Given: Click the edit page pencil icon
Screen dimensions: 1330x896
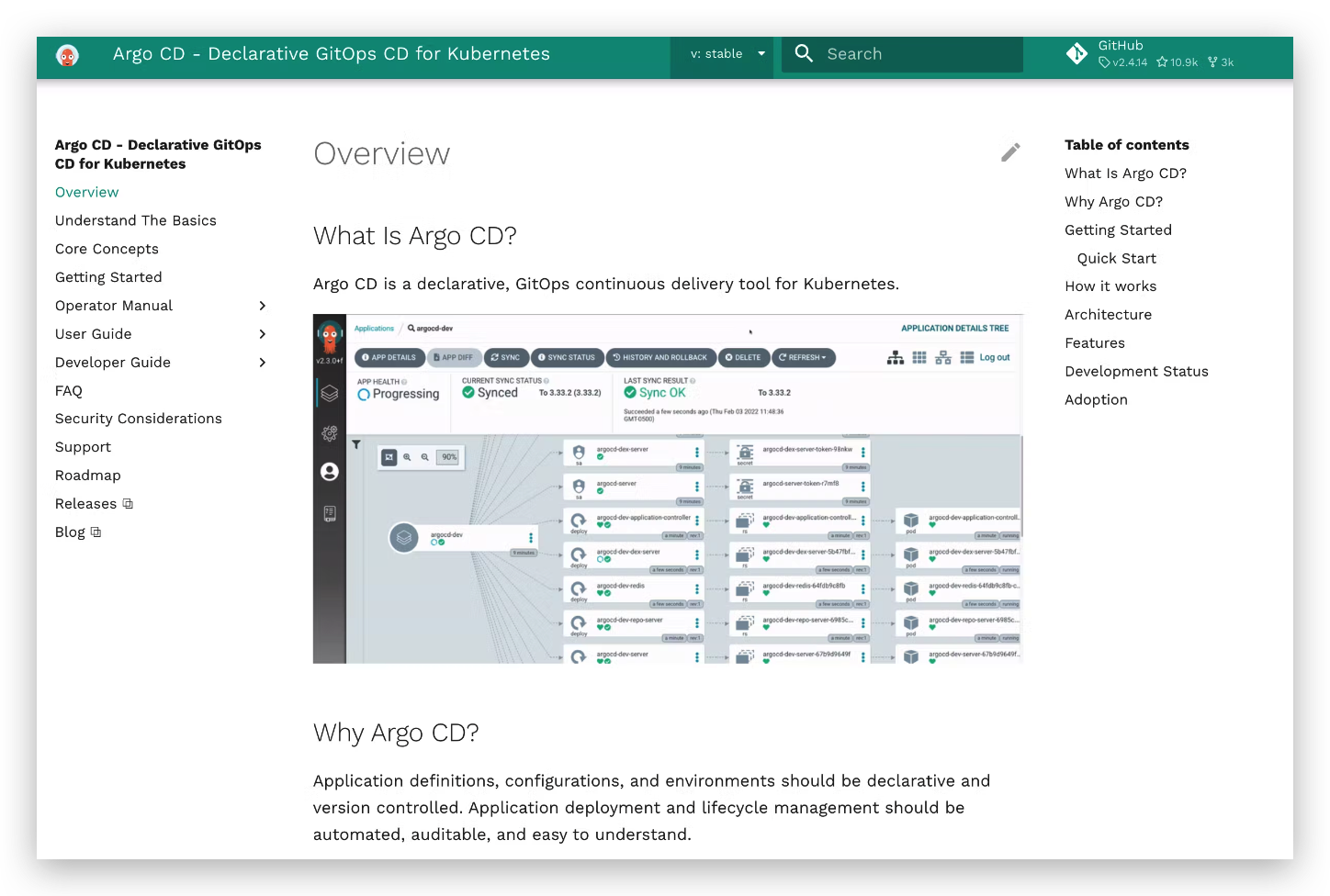Looking at the screenshot, I should [1010, 152].
